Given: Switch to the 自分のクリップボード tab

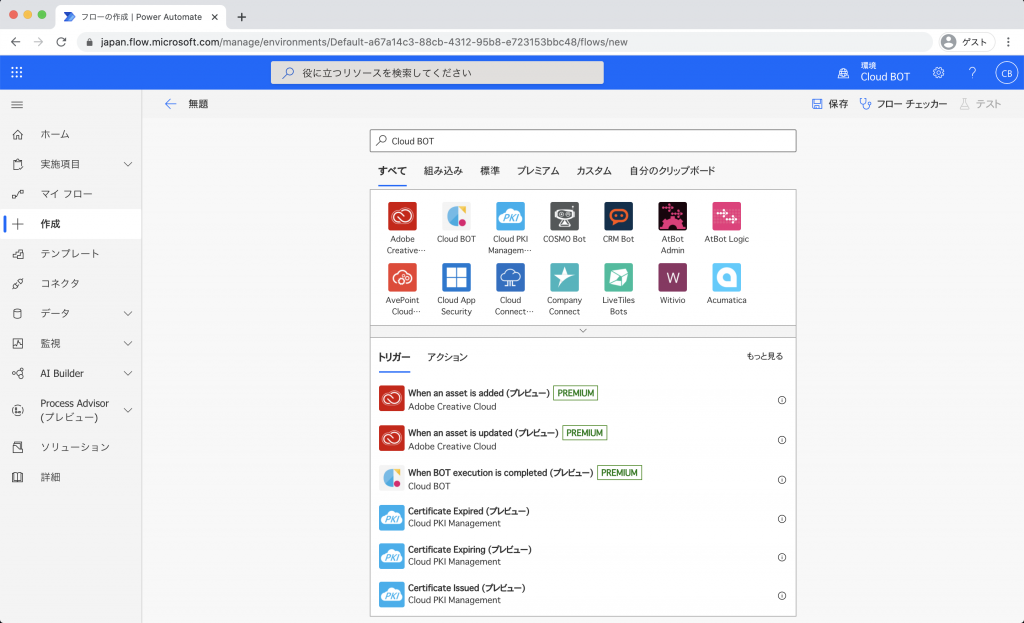Looking at the screenshot, I should pyautogui.click(x=672, y=171).
